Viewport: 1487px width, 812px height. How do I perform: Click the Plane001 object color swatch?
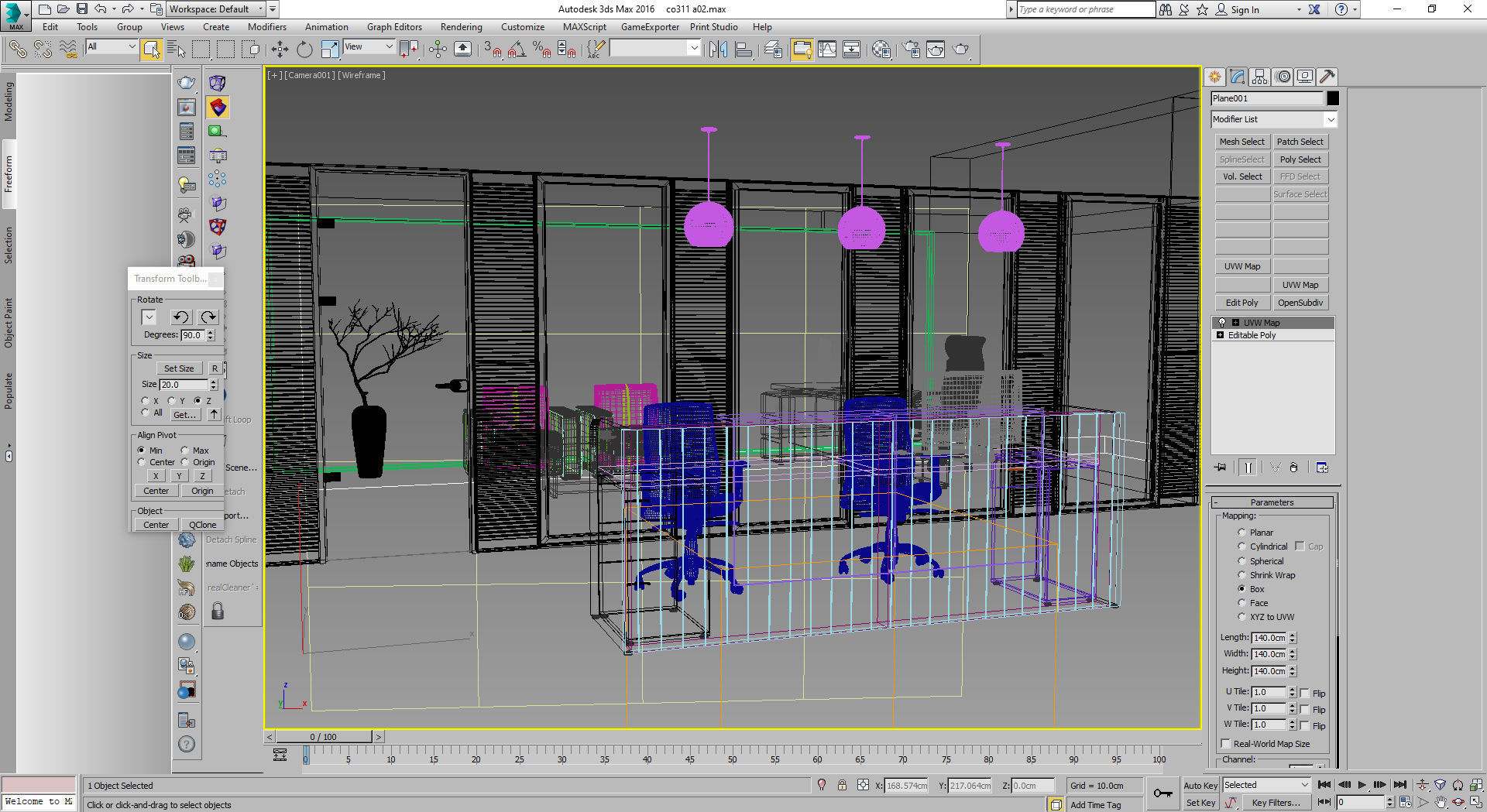pyautogui.click(x=1332, y=98)
